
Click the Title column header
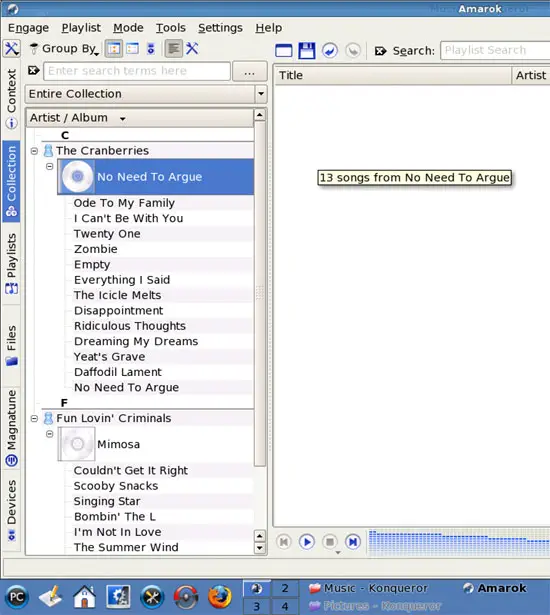pos(393,75)
